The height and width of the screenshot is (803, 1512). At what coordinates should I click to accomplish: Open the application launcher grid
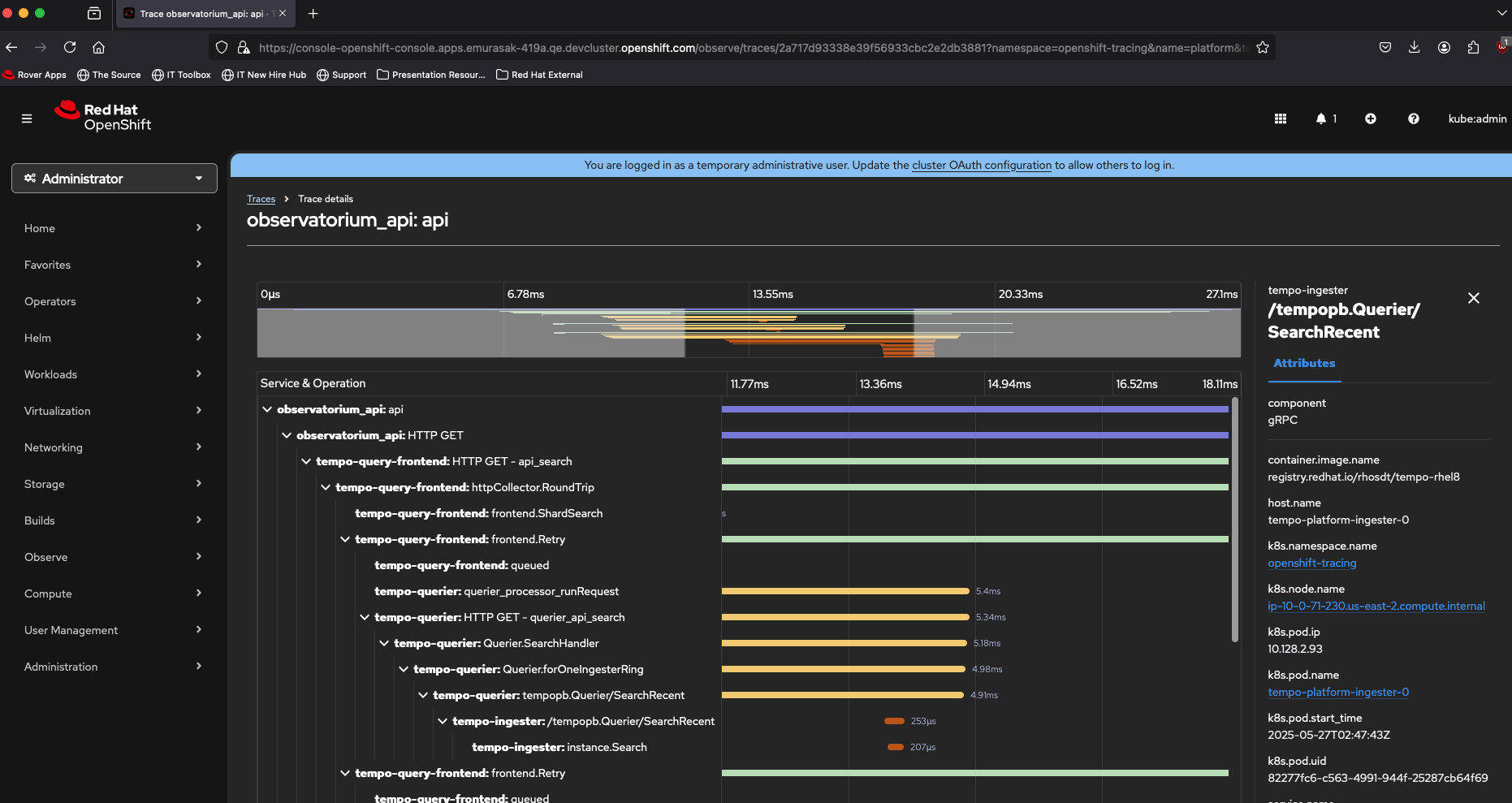click(x=1281, y=119)
